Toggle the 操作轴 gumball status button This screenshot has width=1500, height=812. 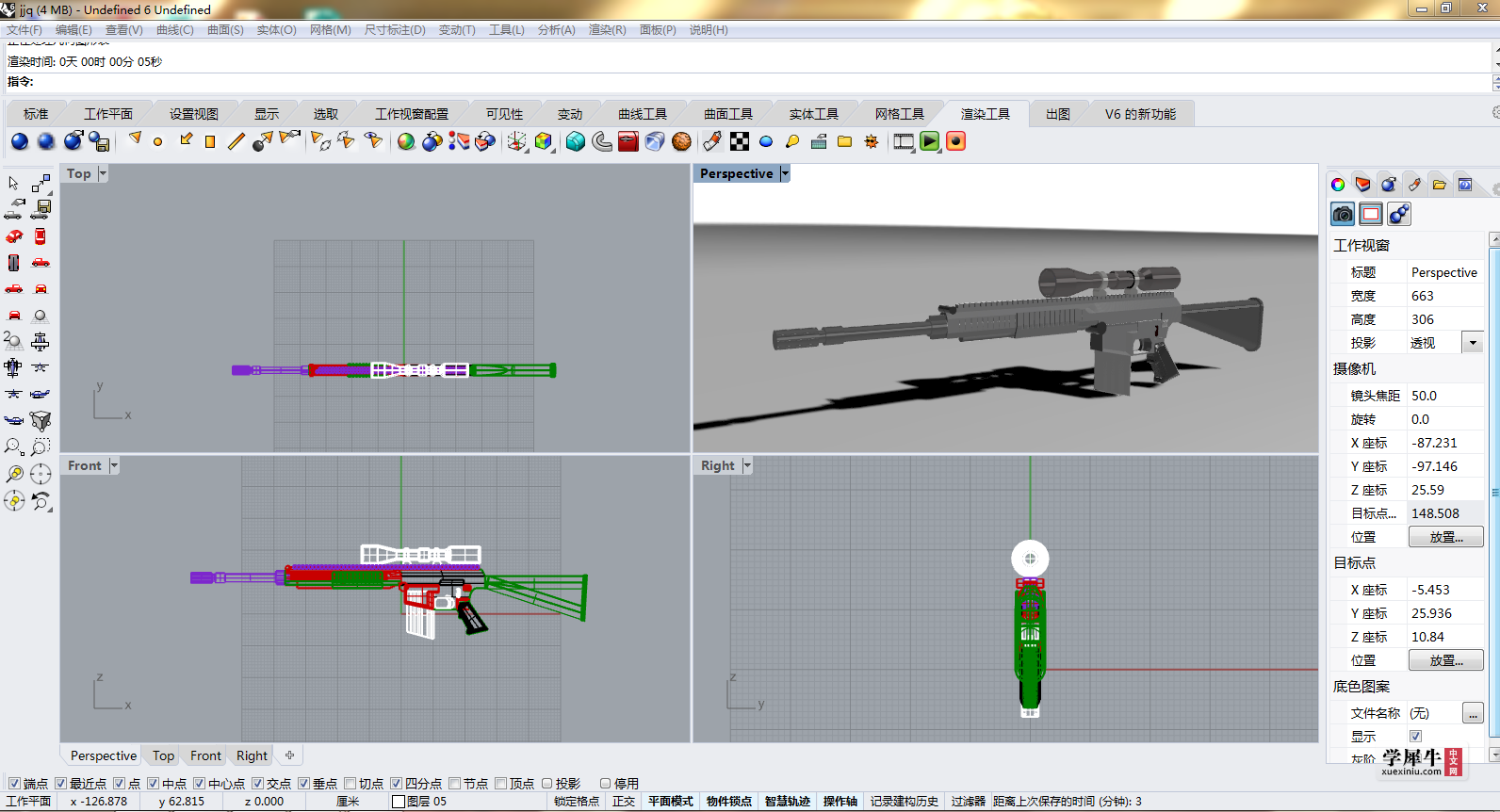tap(840, 802)
